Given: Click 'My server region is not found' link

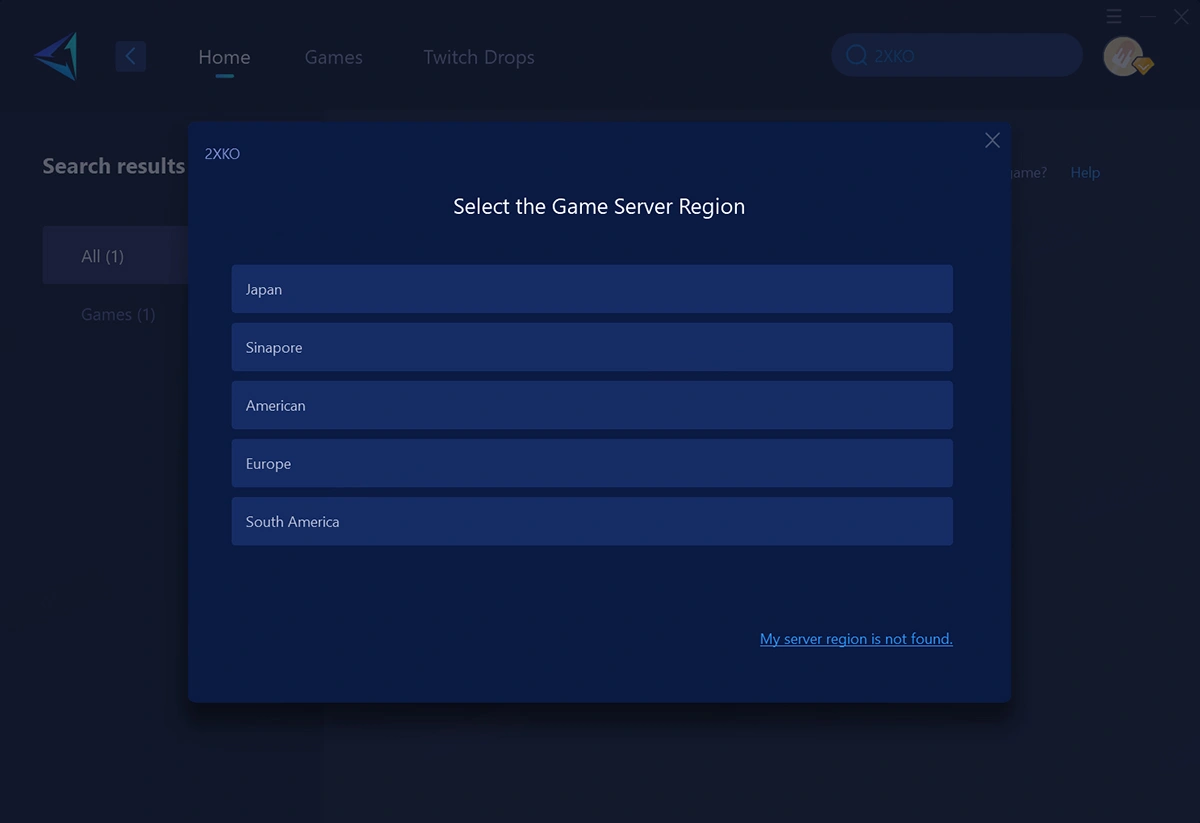Looking at the screenshot, I should (x=856, y=639).
